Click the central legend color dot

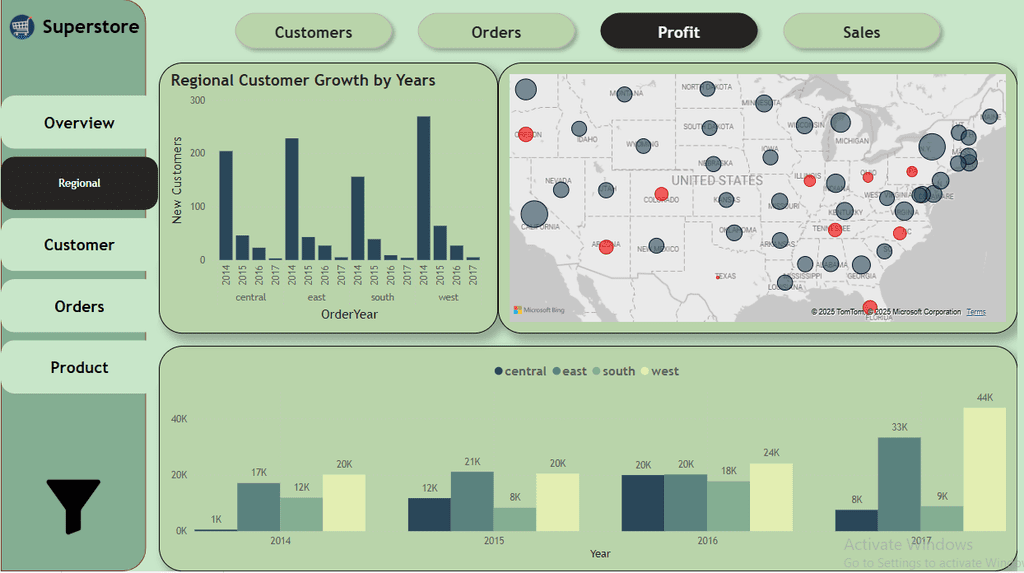498,371
